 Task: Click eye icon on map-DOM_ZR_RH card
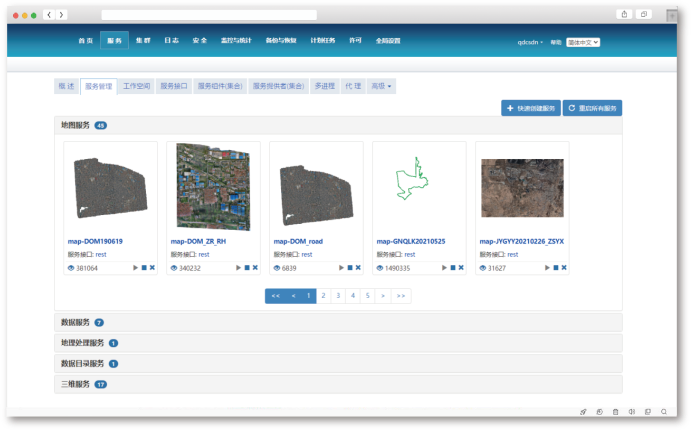pyautogui.click(x=174, y=268)
